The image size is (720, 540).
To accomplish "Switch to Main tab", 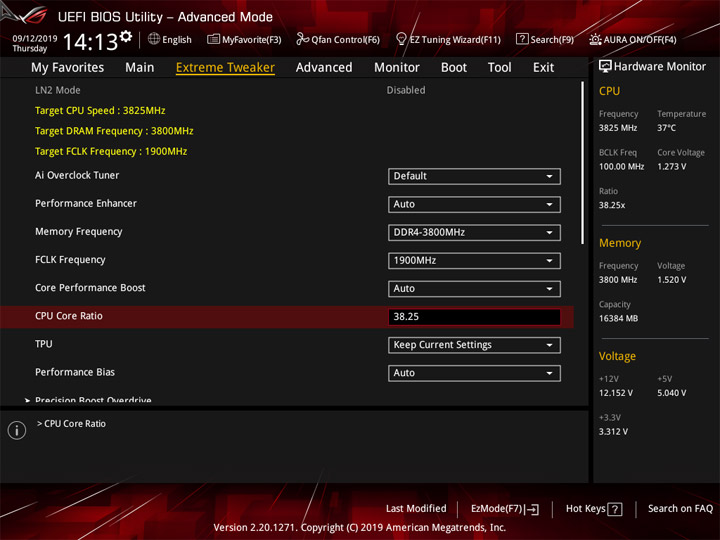I will (x=140, y=68).
